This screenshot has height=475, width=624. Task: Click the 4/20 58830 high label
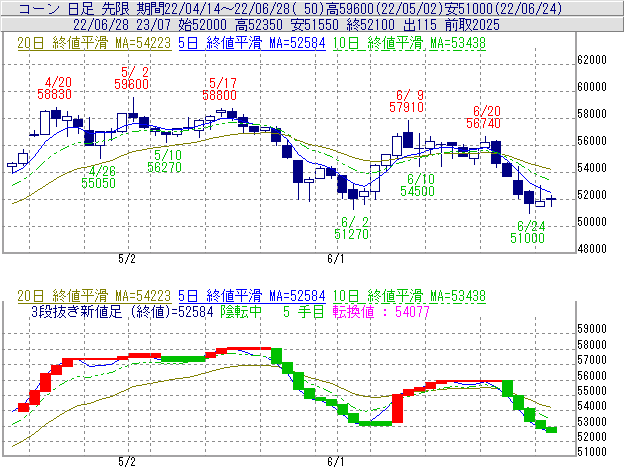coord(55,88)
